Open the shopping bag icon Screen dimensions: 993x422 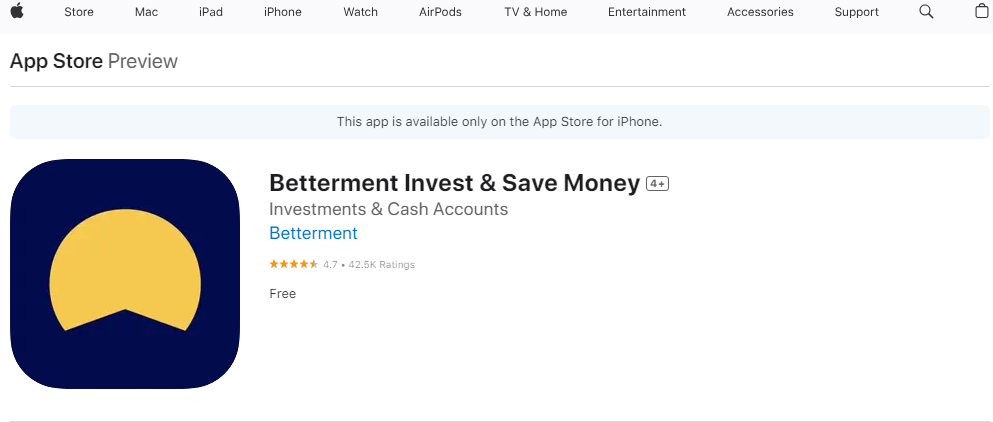(982, 11)
